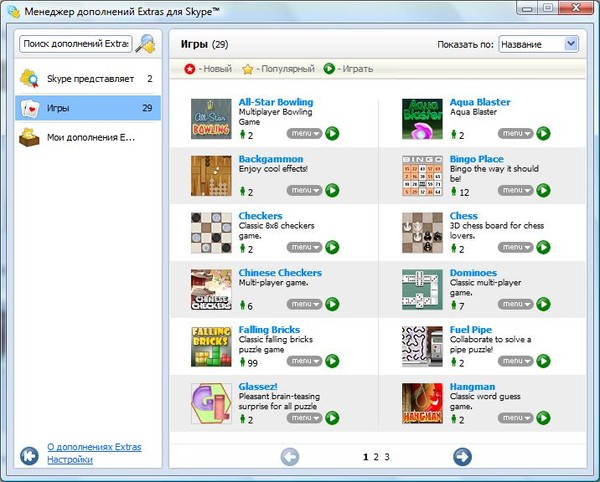Open Мои дополнения Extras category
600x482 pixels.
pyautogui.click(x=88, y=137)
